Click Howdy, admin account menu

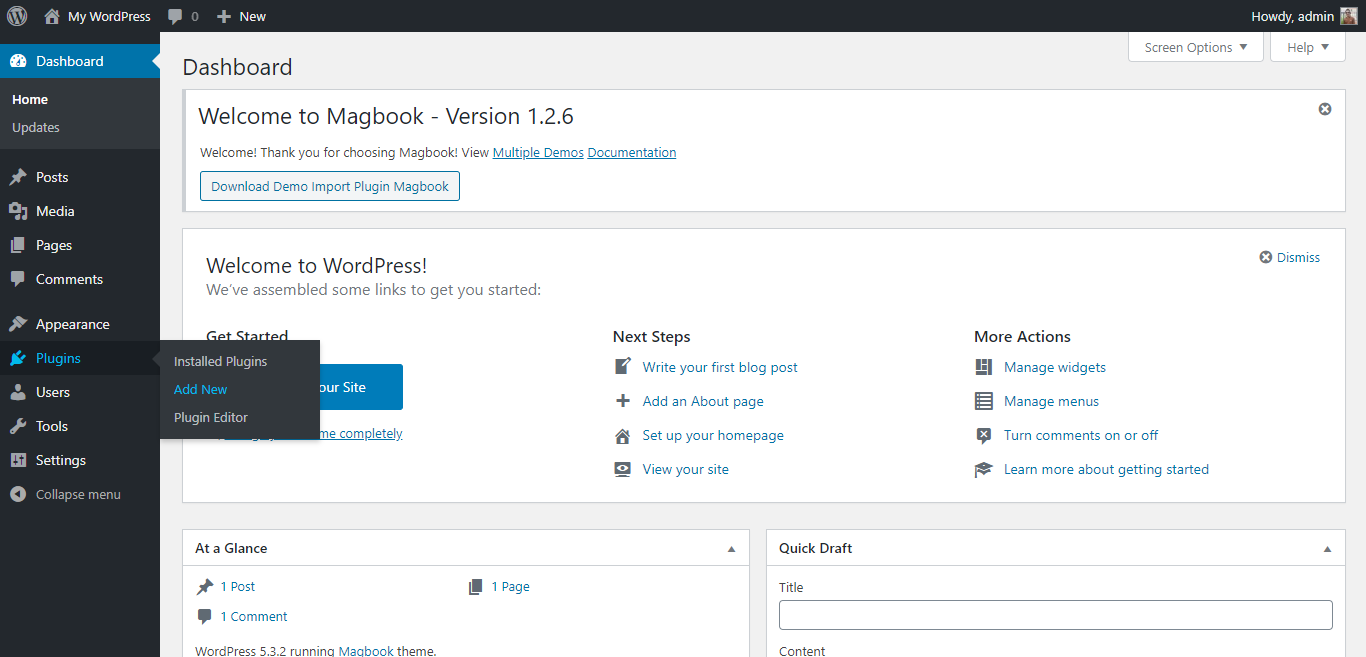pos(1304,16)
